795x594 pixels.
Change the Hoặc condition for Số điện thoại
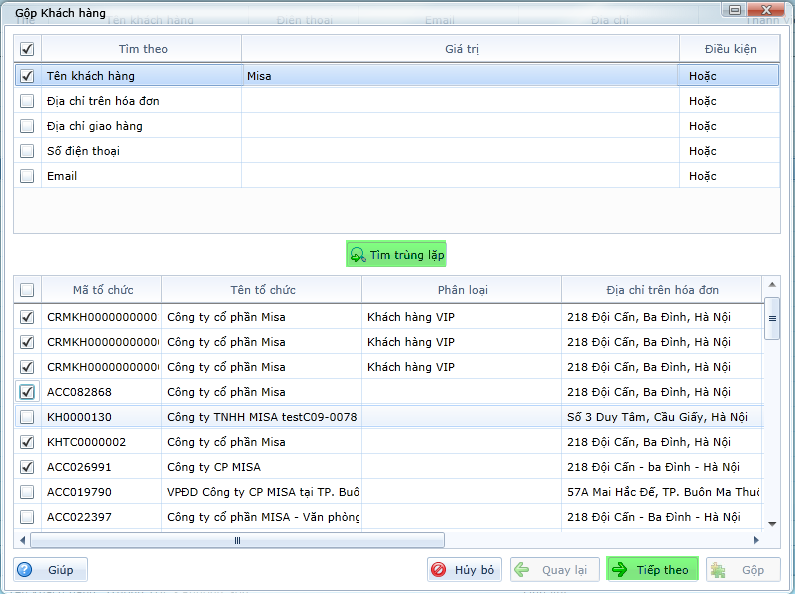(728, 151)
